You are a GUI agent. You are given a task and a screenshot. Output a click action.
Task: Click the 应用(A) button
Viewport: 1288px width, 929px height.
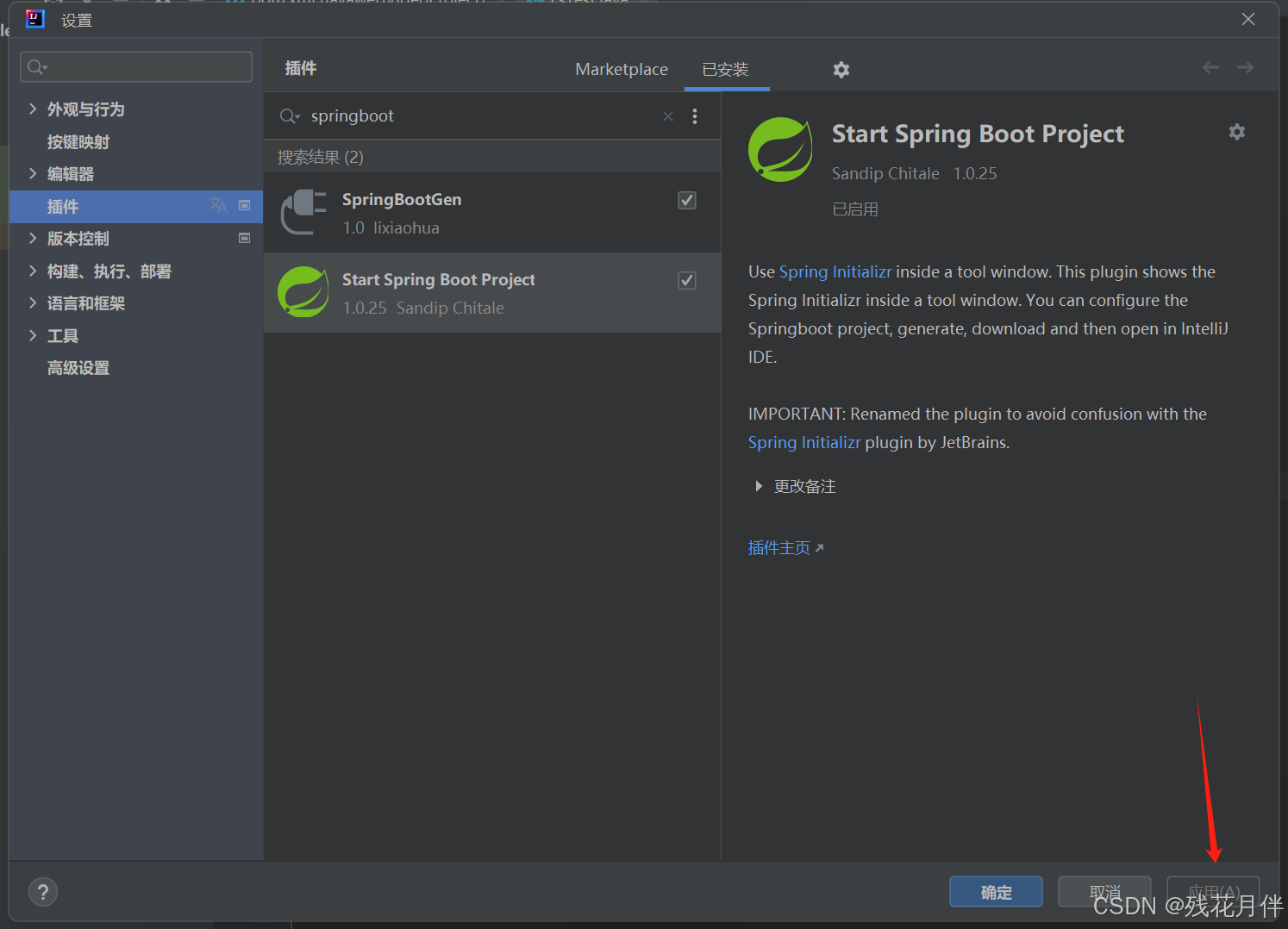pyautogui.click(x=1213, y=892)
